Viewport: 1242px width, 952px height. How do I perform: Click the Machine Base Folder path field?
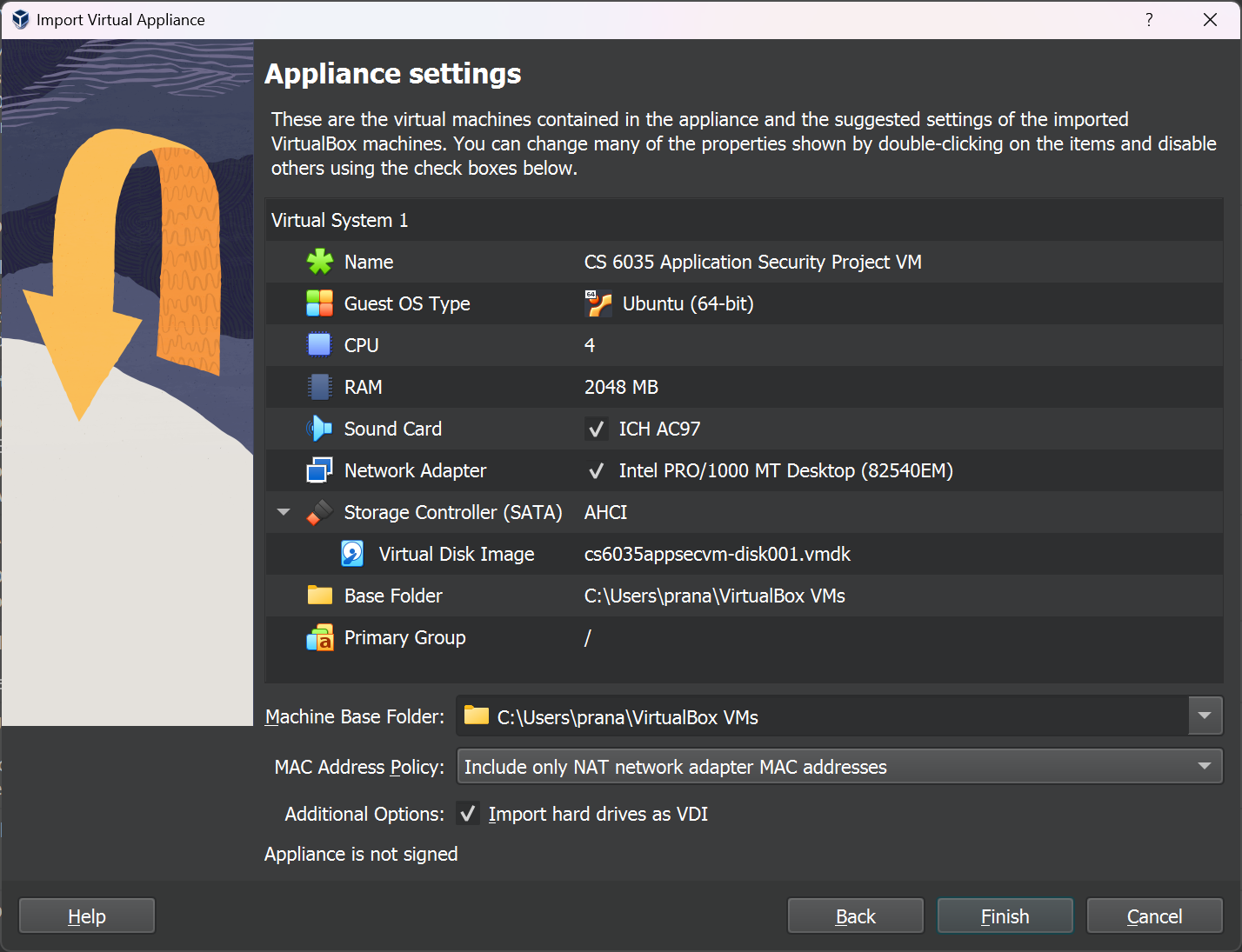[783, 716]
